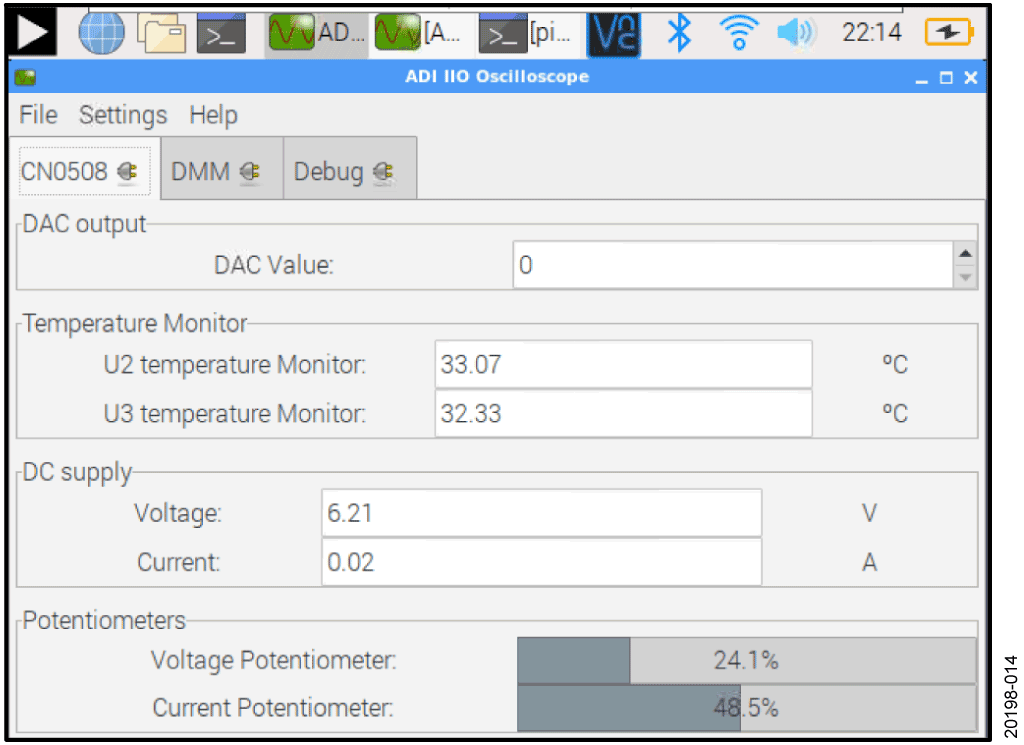The width and height of the screenshot is (1024, 745).
Task: Click the volume speaker icon
Action: [796, 34]
